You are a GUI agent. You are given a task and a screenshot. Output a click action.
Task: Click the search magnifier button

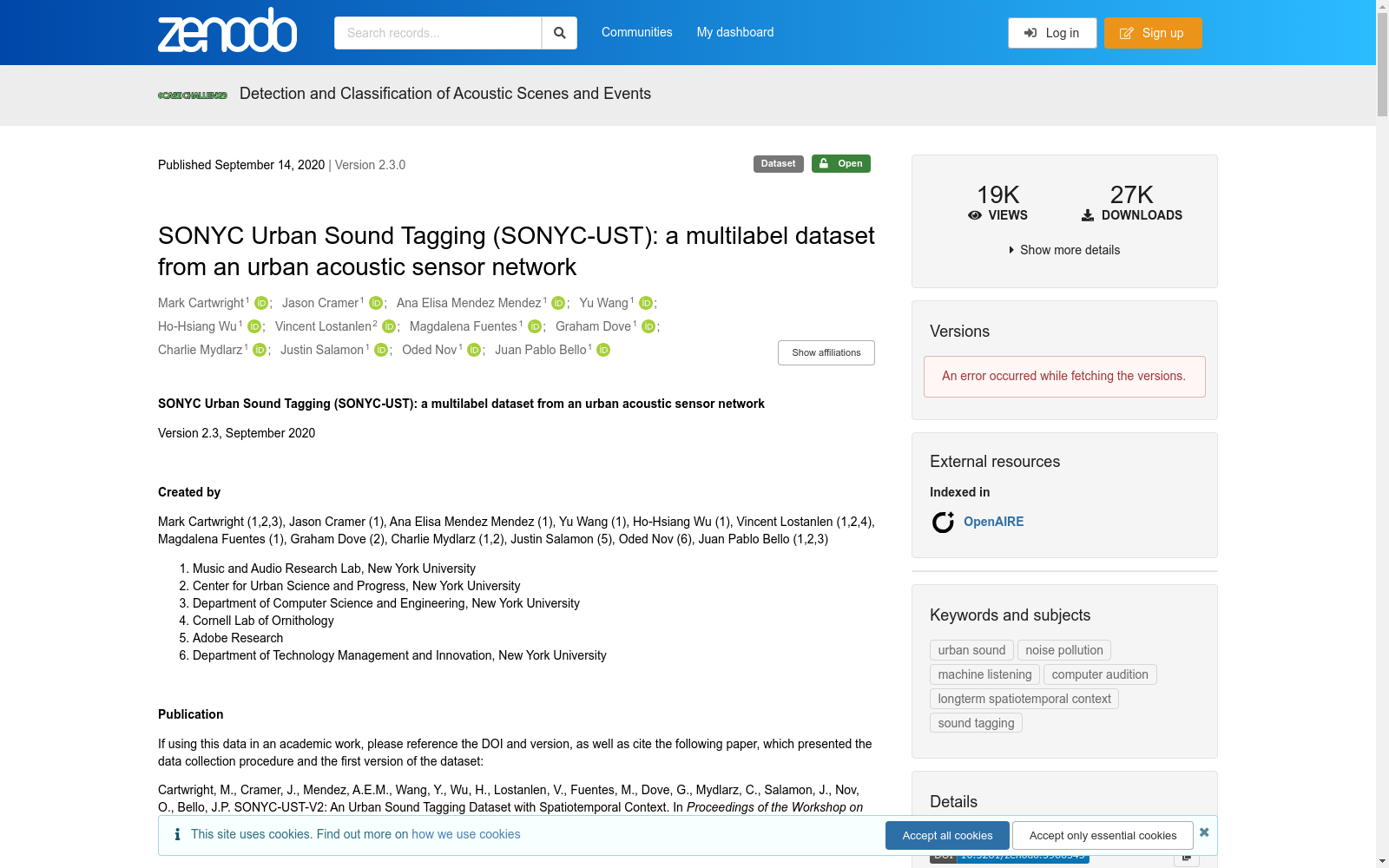coord(560,33)
